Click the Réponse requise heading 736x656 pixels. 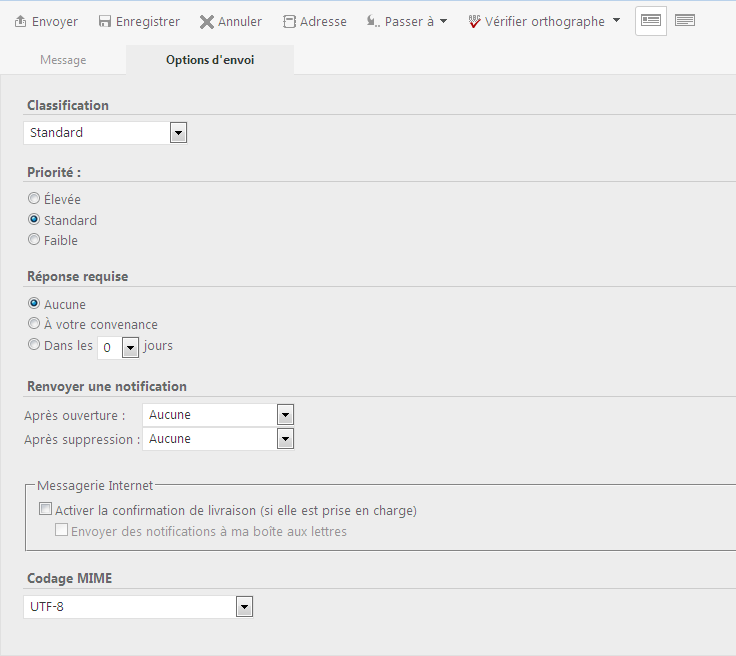coord(77,276)
